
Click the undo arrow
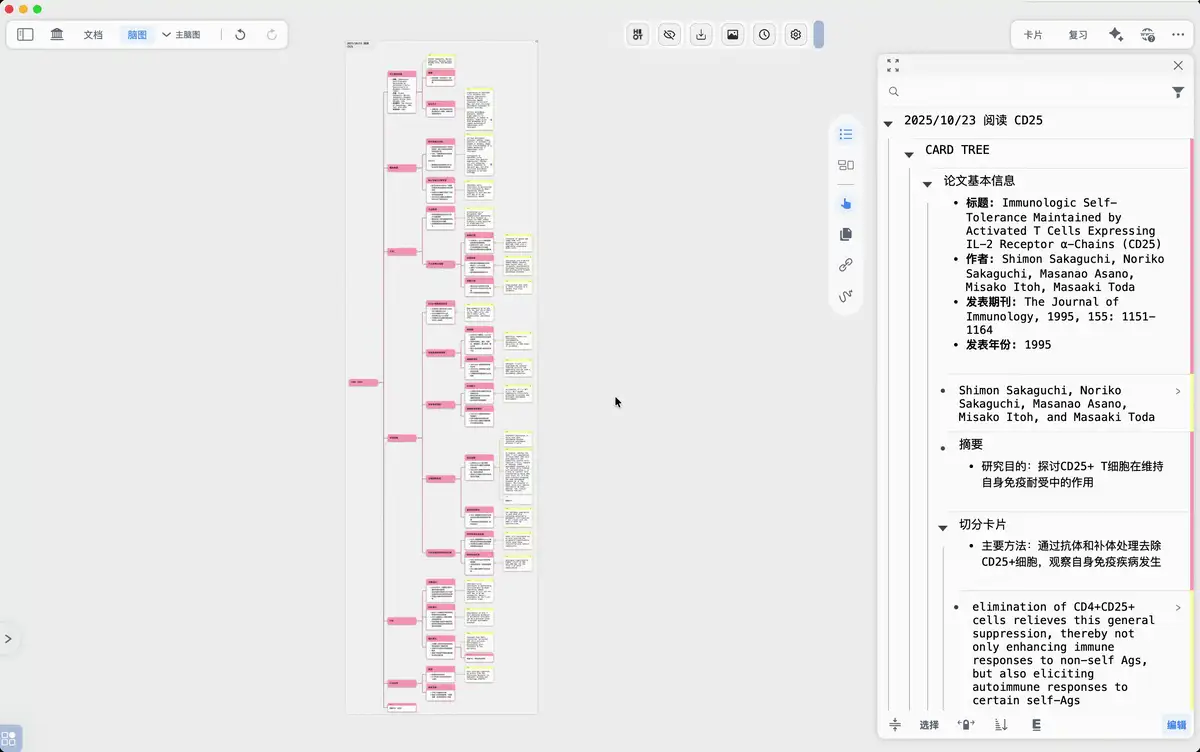(240, 34)
